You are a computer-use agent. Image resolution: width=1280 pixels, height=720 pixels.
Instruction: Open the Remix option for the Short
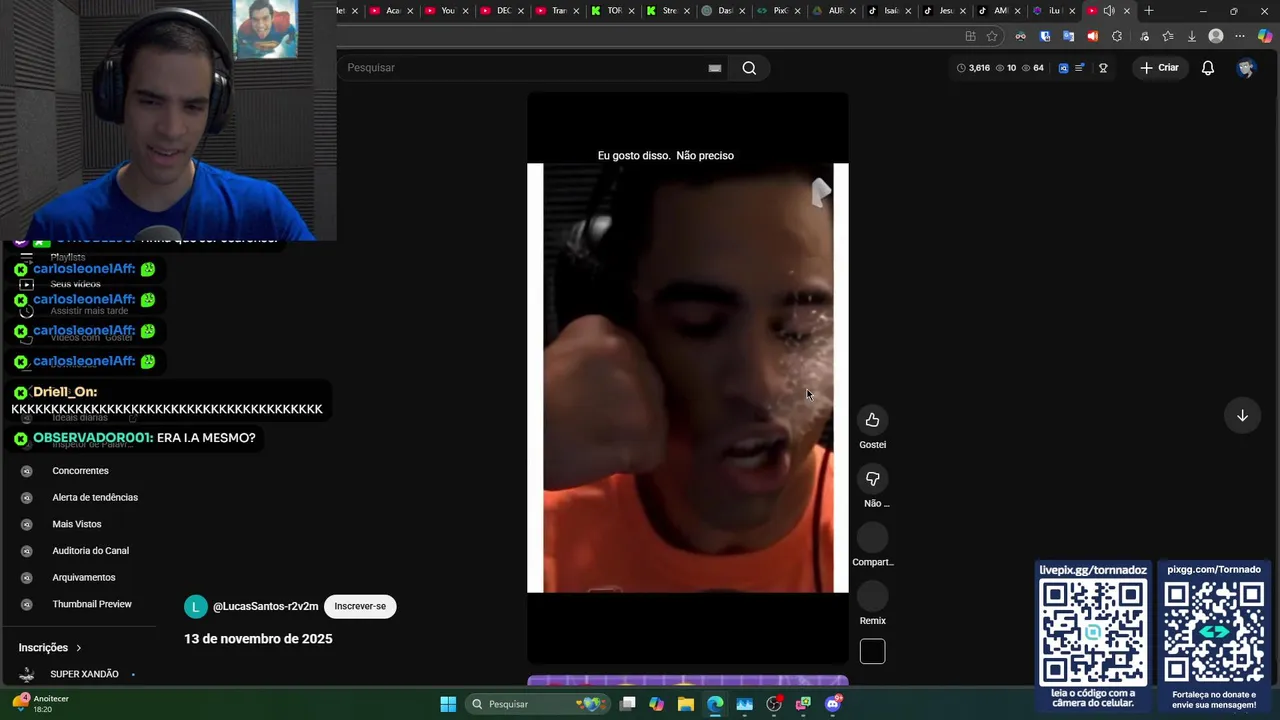point(872,597)
